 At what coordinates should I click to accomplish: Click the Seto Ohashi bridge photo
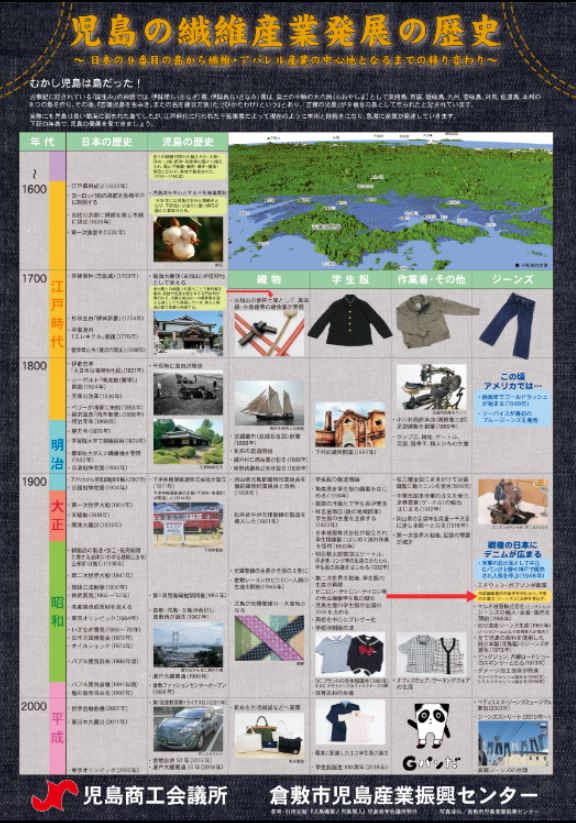pyautogui.click(x=188, y=646)
